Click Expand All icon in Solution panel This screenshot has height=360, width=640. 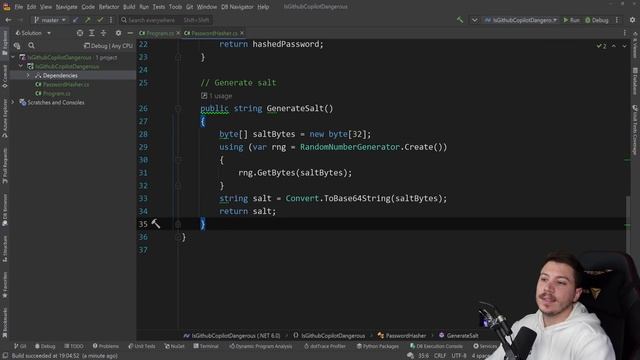[92, 33]
